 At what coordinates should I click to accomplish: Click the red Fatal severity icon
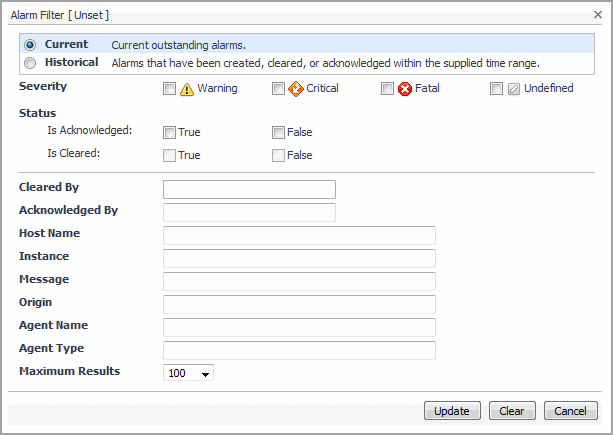click(x=405, y=88)
